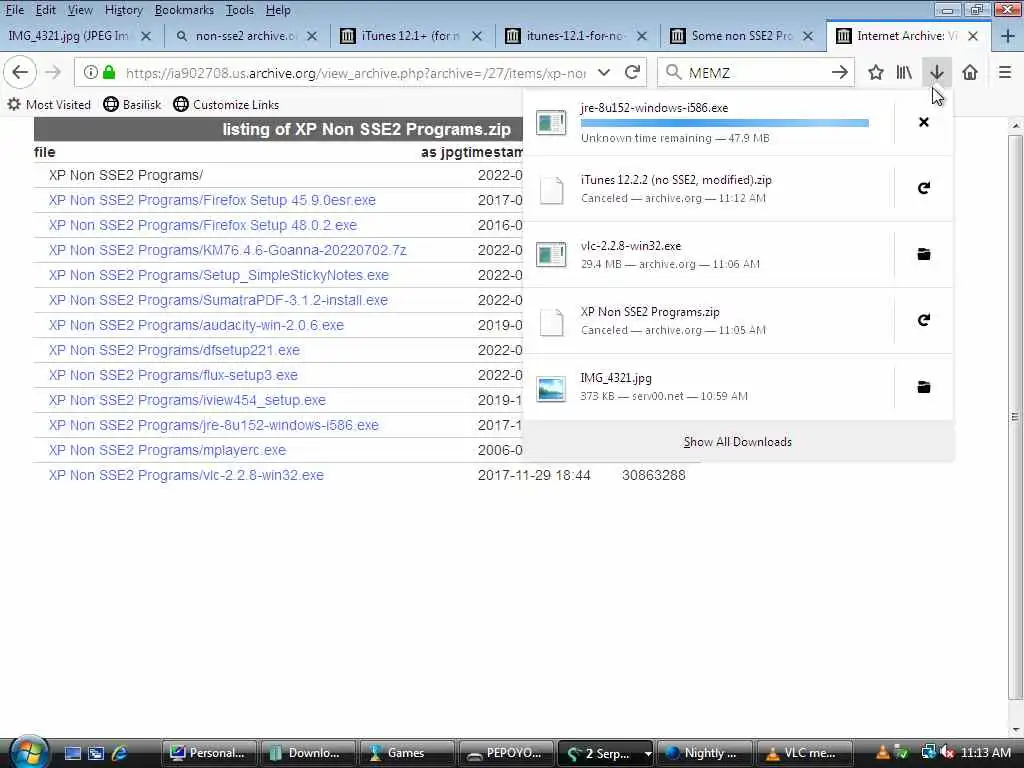Open the Windows Start orb
Viewport: 1024px width, 768px height.
[x=27, y=752]
